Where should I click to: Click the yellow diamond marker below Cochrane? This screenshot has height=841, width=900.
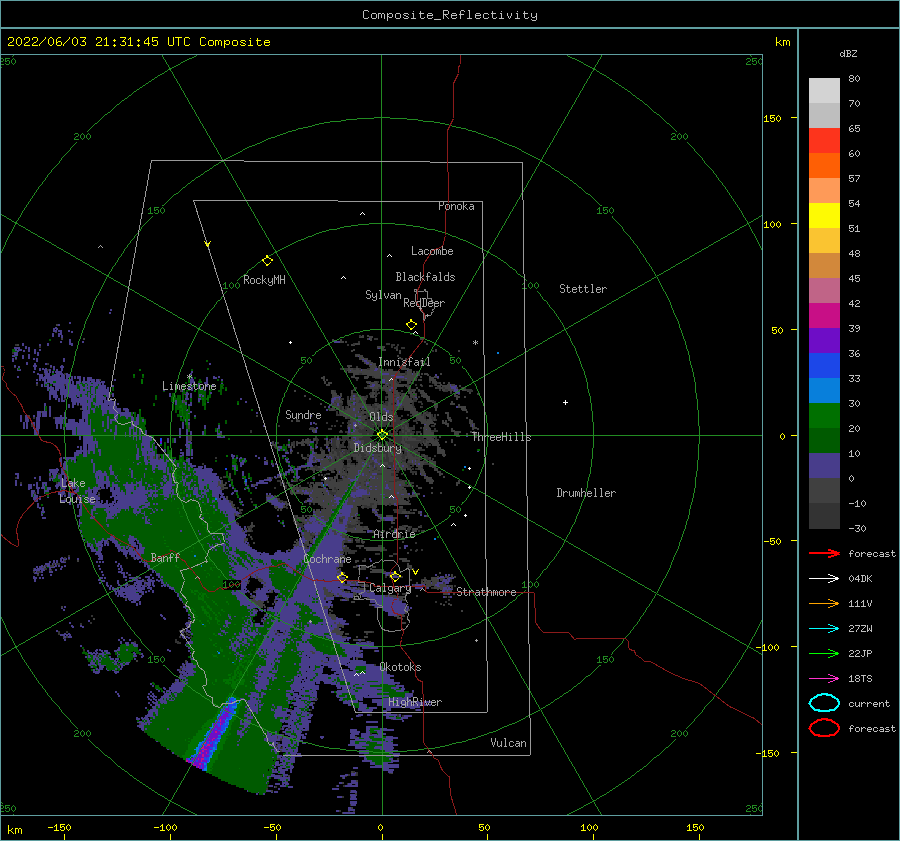(x=342, y=577)
